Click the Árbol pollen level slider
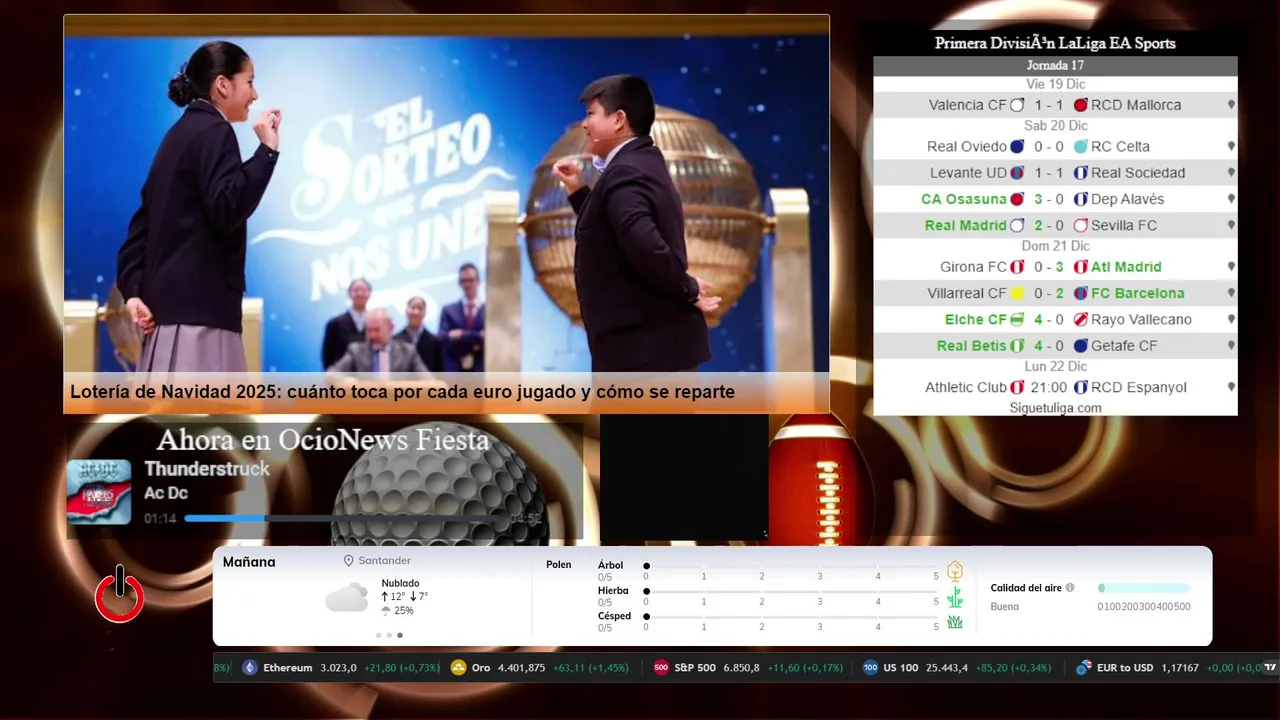The width and height of the screenshot is (1280, 720). (x=791, y=567)
